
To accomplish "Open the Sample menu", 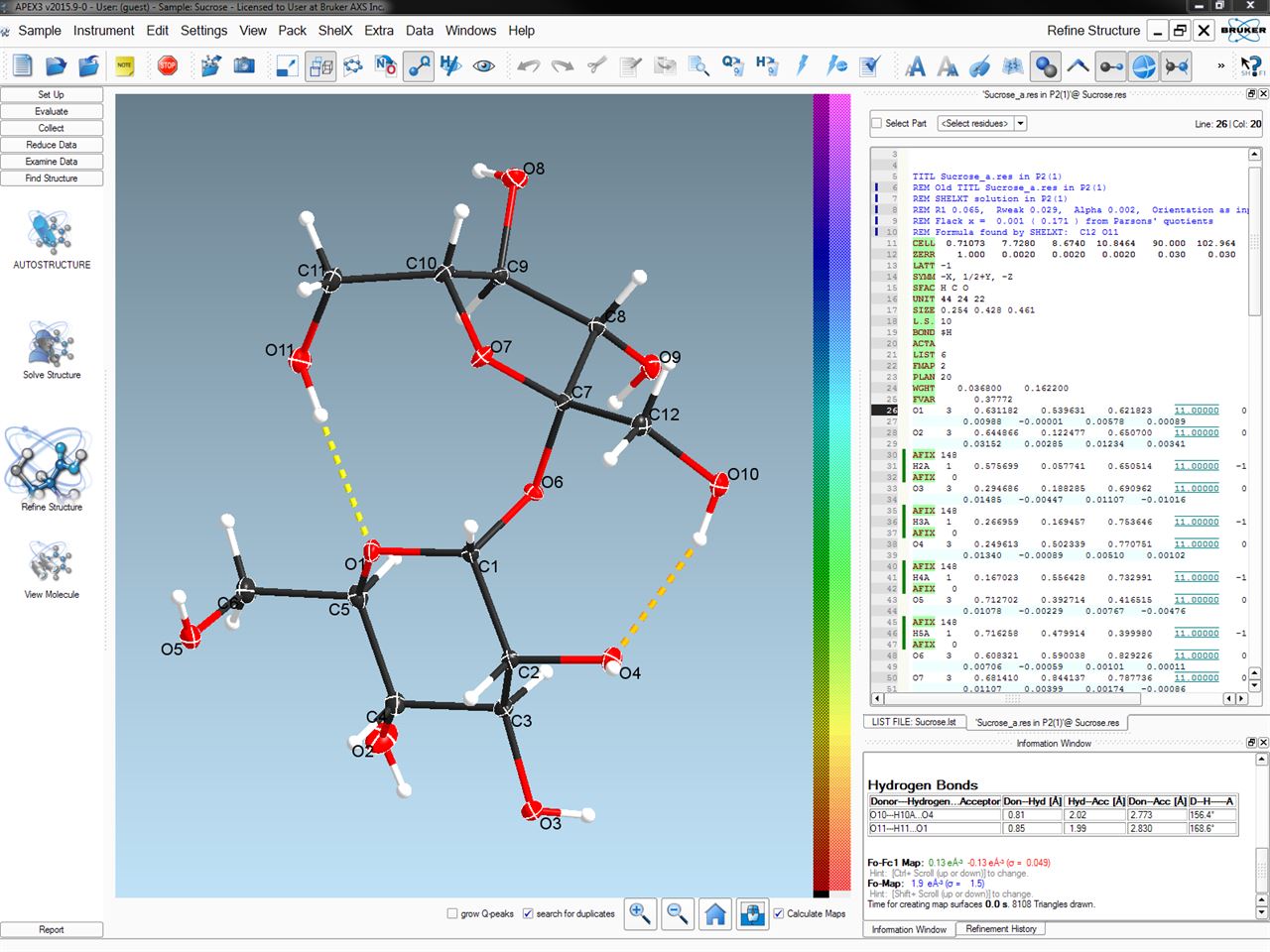I will (x=40, y=31).
